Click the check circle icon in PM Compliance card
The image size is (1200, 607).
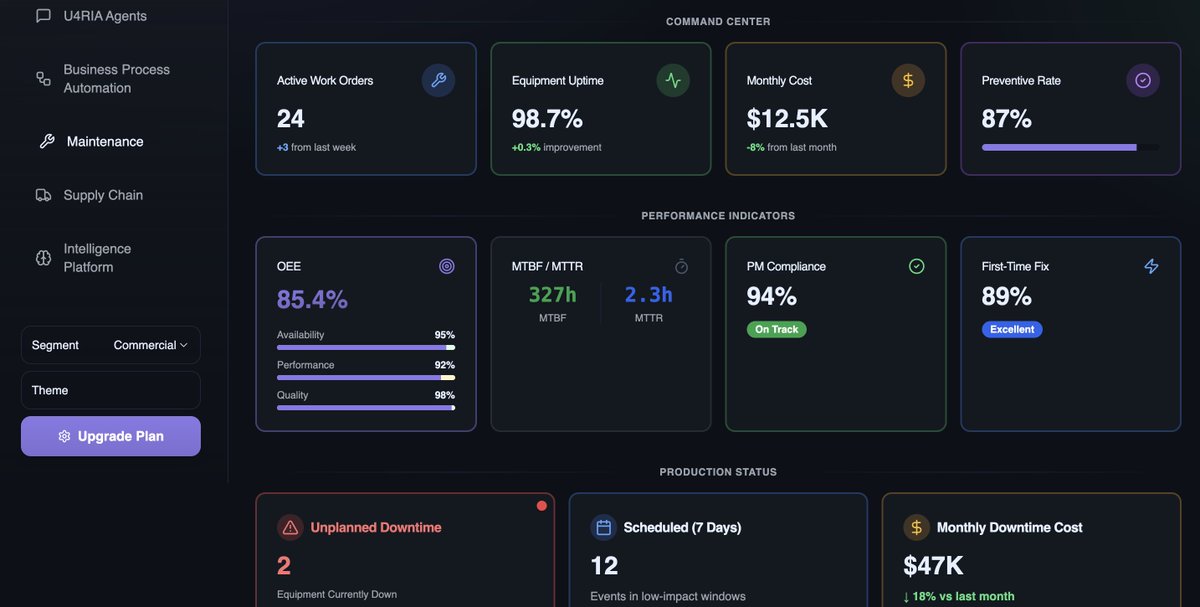tap(917, 266)
